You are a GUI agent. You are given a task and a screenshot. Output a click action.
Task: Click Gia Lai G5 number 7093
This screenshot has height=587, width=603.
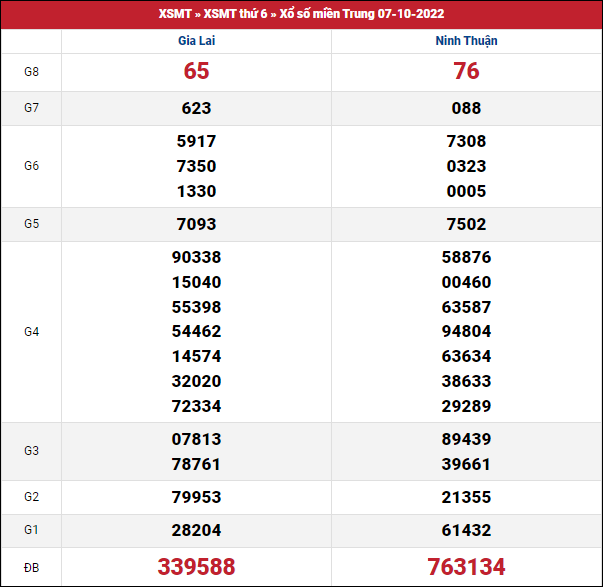tap(196, 224)
